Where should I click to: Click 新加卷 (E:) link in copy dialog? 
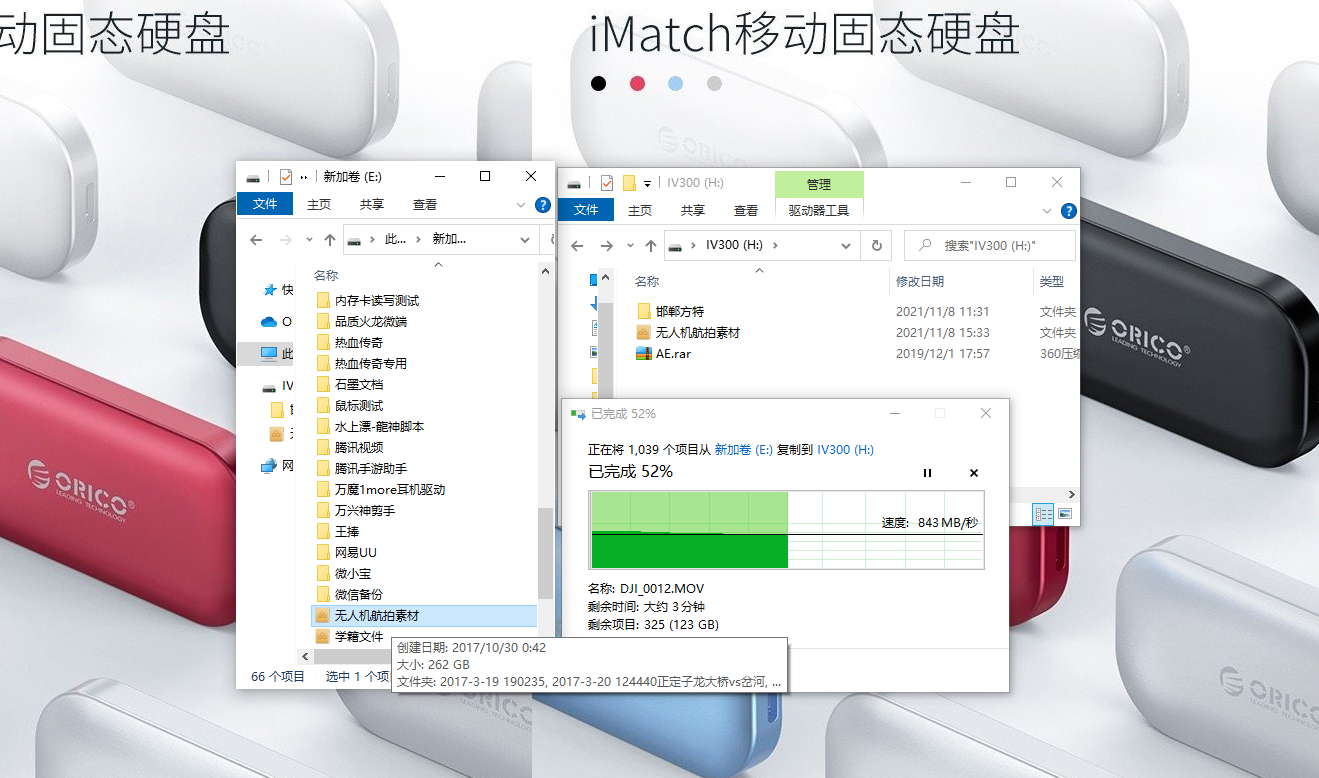[744, 450]
